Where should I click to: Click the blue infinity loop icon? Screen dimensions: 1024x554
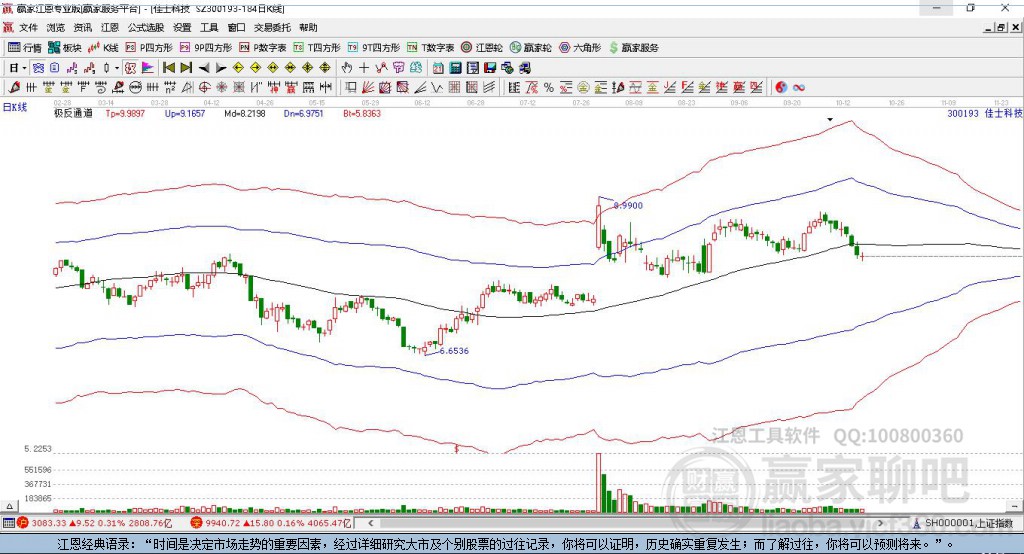coord(799,88)
